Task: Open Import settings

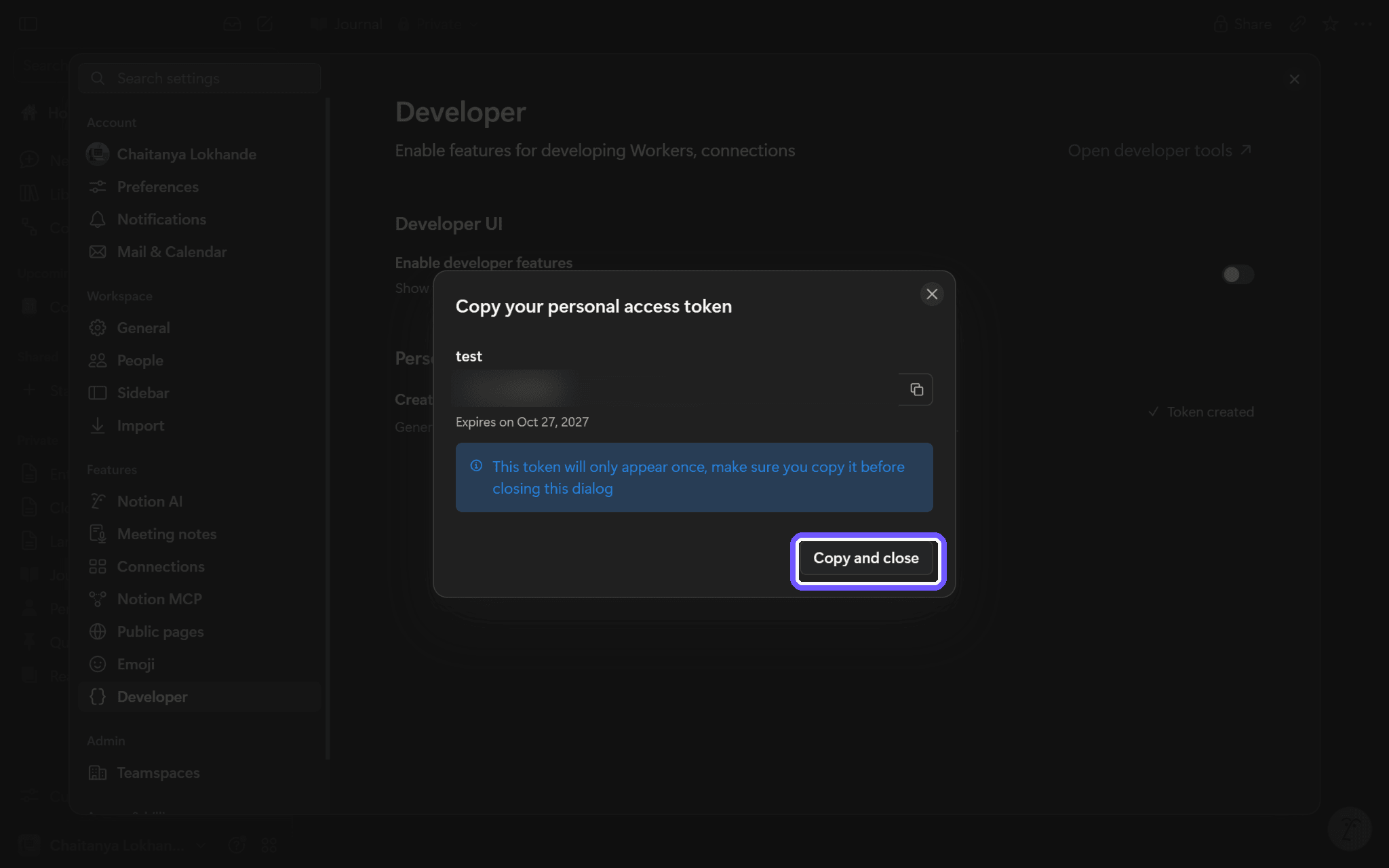Action: coord(199,425)
